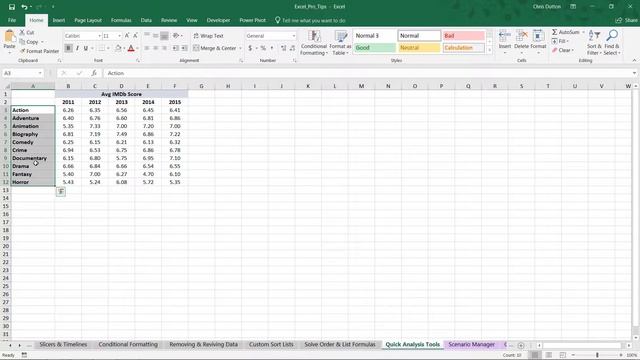This screenshot has width=640, height=360.
Task: Switch to the Page Layout tab
Action: (x=88, y=20)
